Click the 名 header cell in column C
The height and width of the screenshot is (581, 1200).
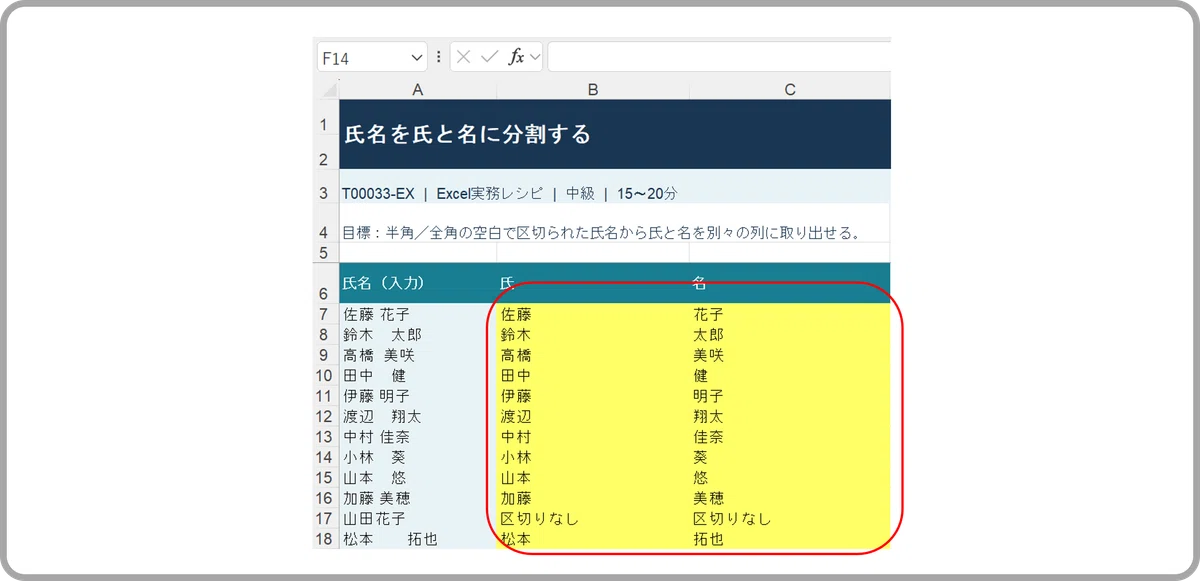[x=790, y=283]
